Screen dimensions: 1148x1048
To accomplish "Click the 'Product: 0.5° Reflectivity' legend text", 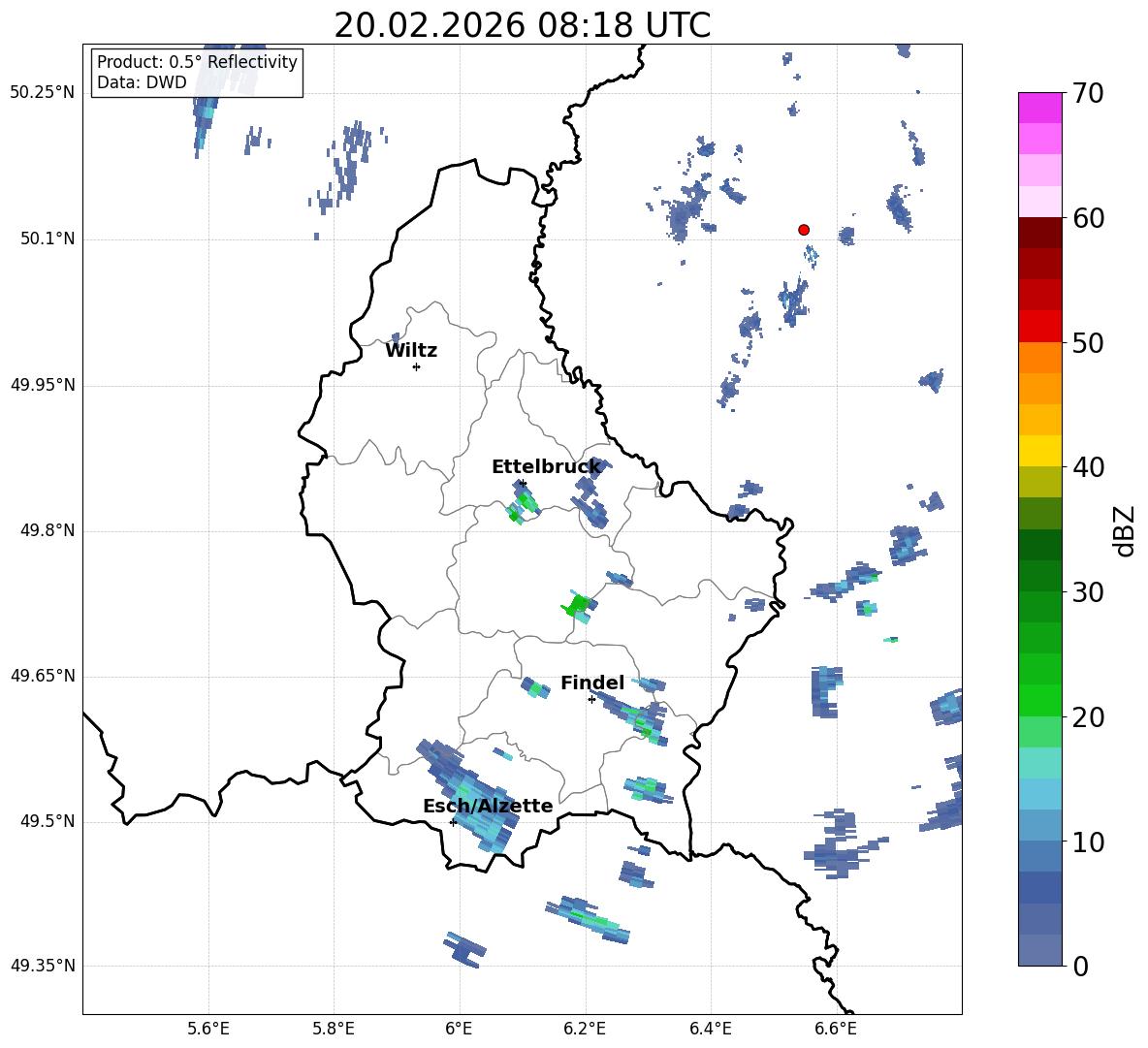I will 197,61.
